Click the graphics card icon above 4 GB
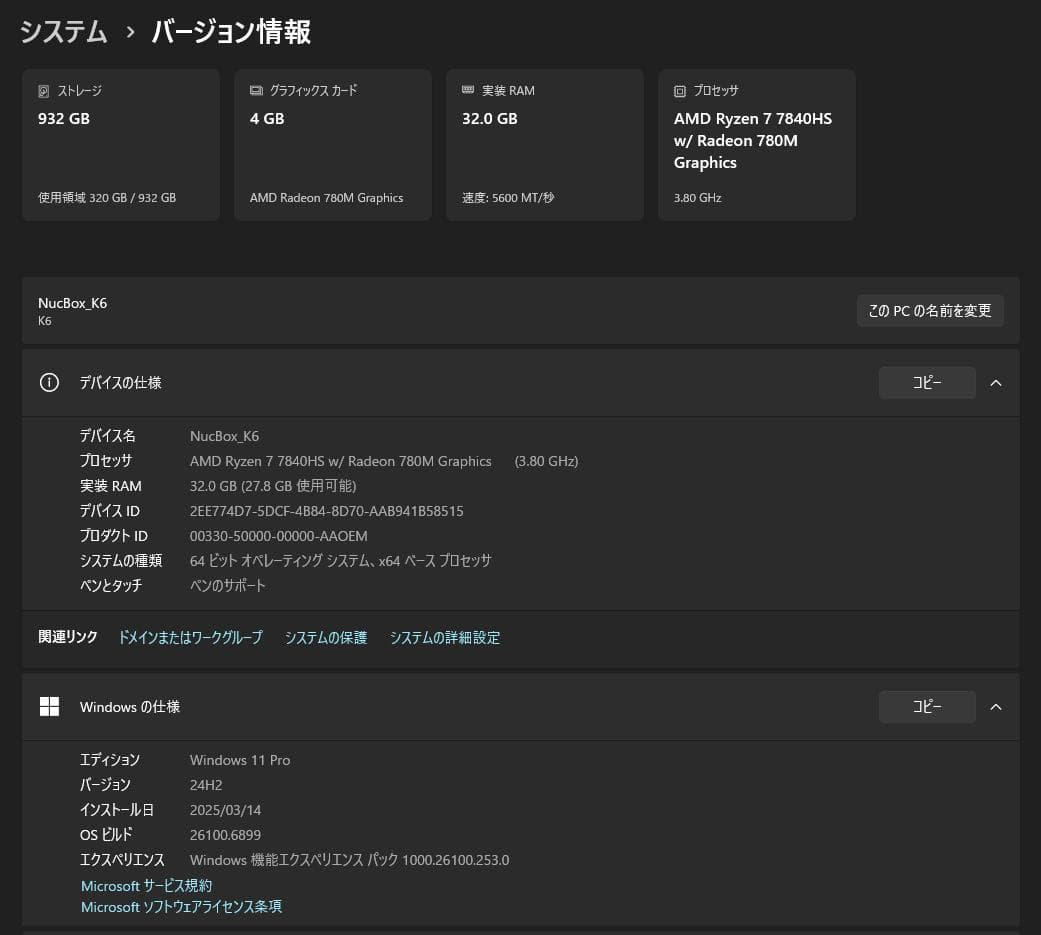The width and height of the screenshot is (1041, 935). [254, 90]
